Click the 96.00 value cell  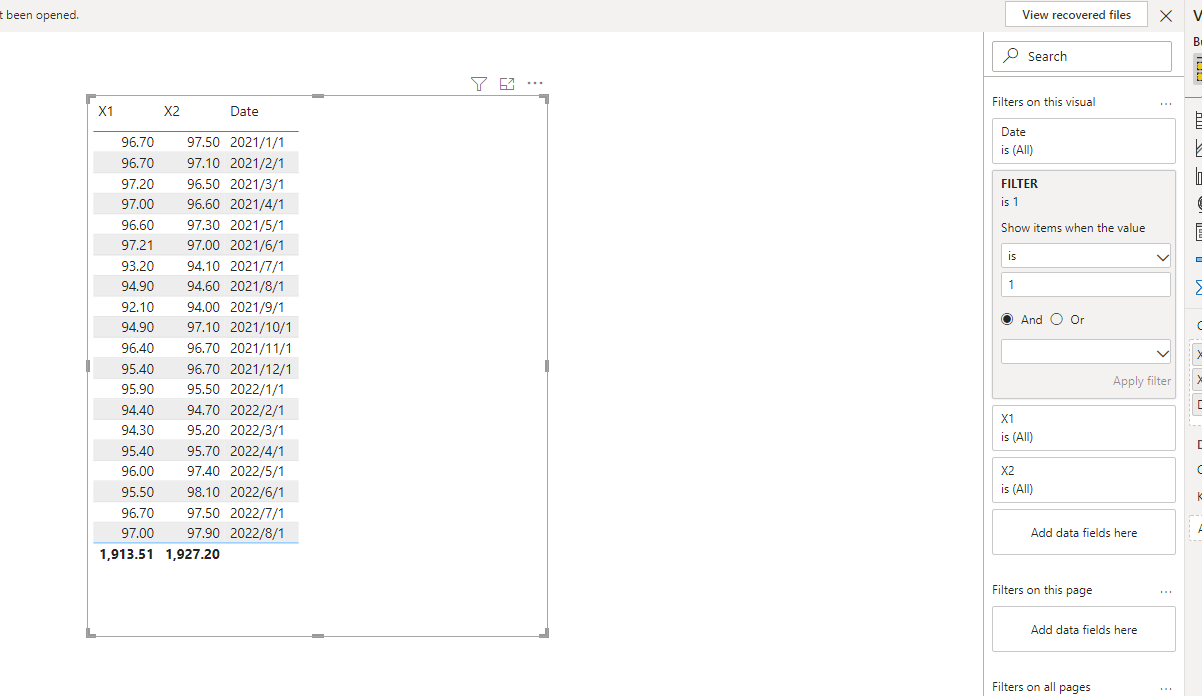[x=138, y=471]
